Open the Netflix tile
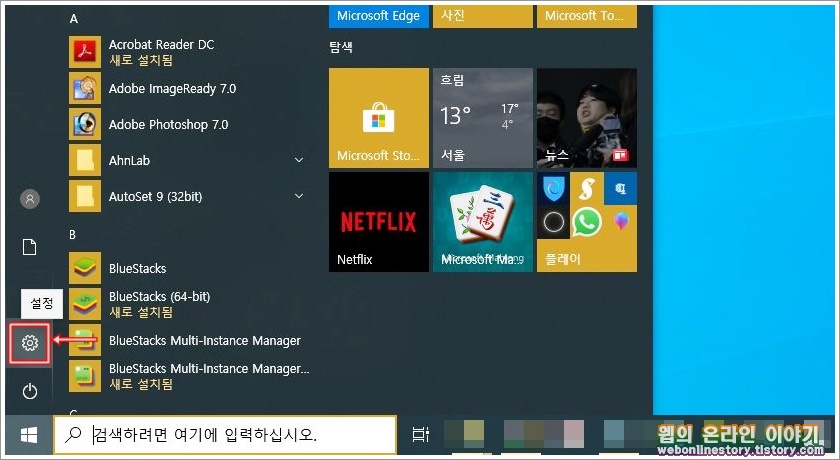Image resolution: width=840 pixels, height=460 pixels. (379, 222)
